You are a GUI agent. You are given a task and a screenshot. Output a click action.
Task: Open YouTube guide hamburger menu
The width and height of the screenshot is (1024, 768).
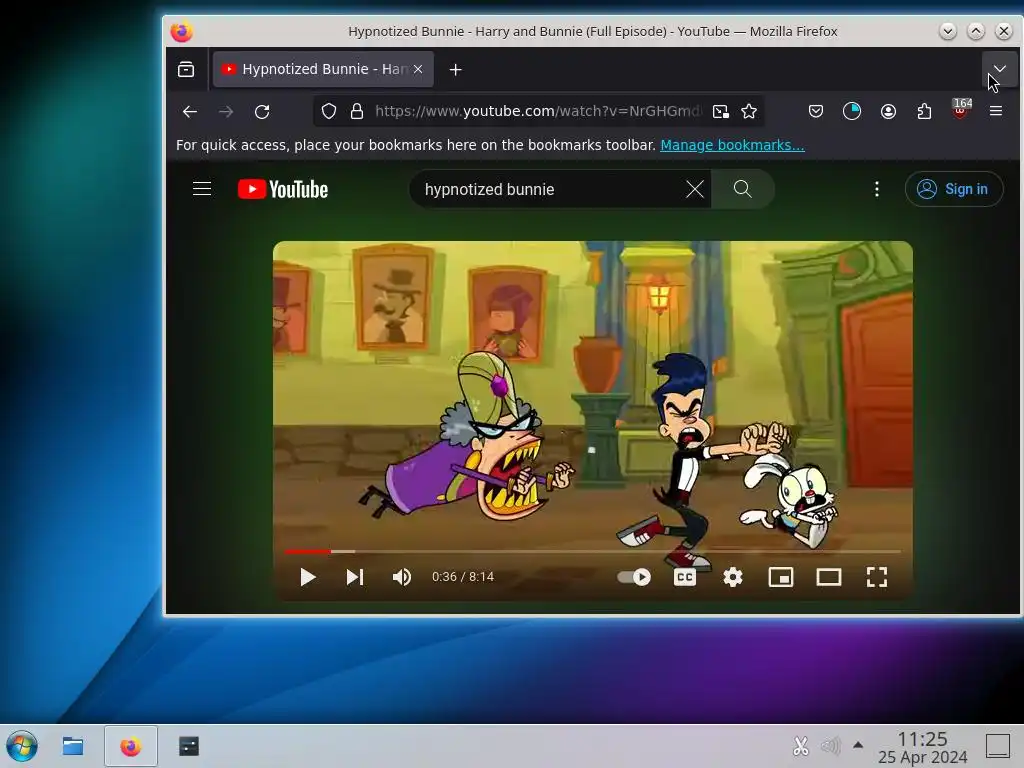(x=202, y=189)
